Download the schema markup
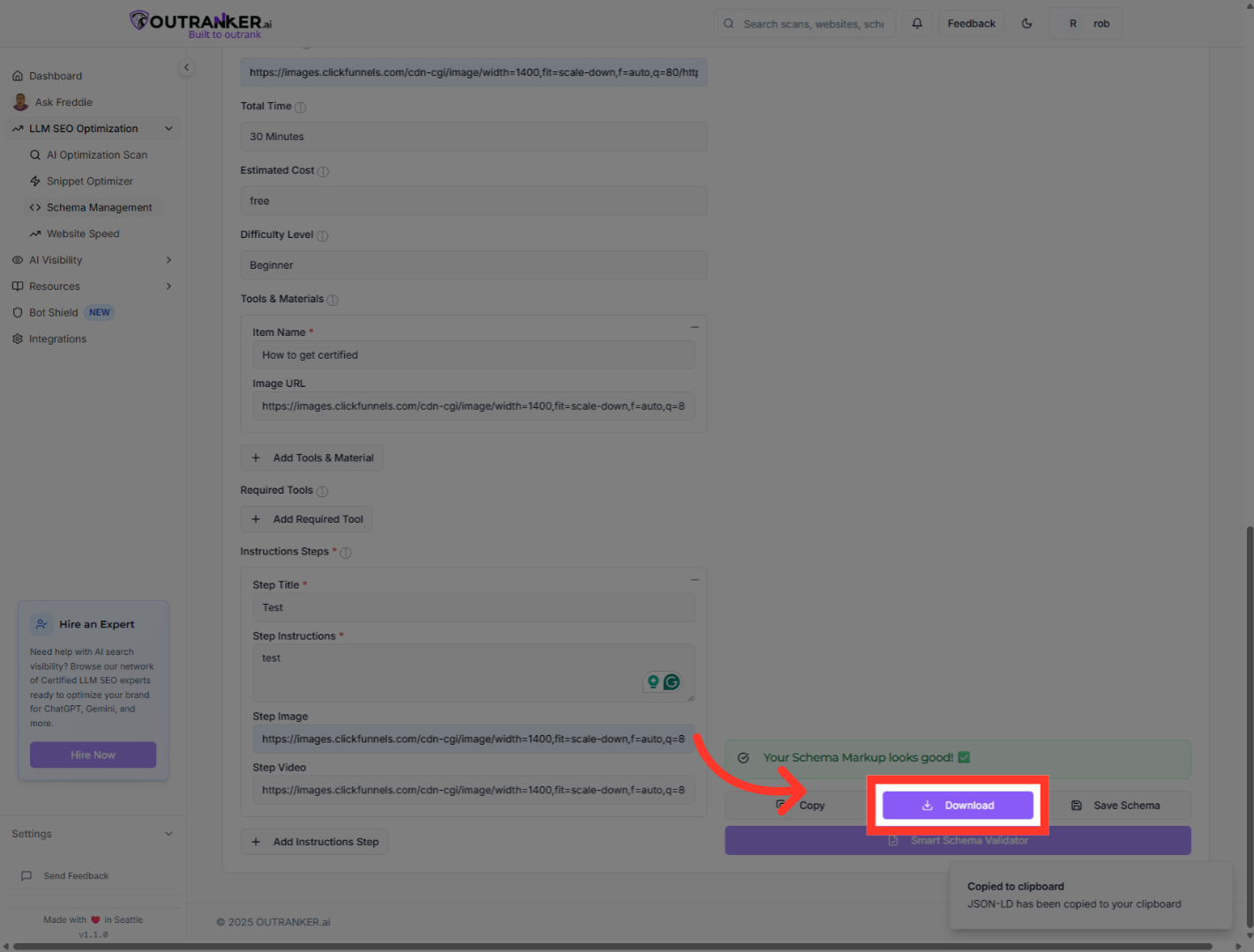This screenshot has height=952, width=1254. (958, 806)
